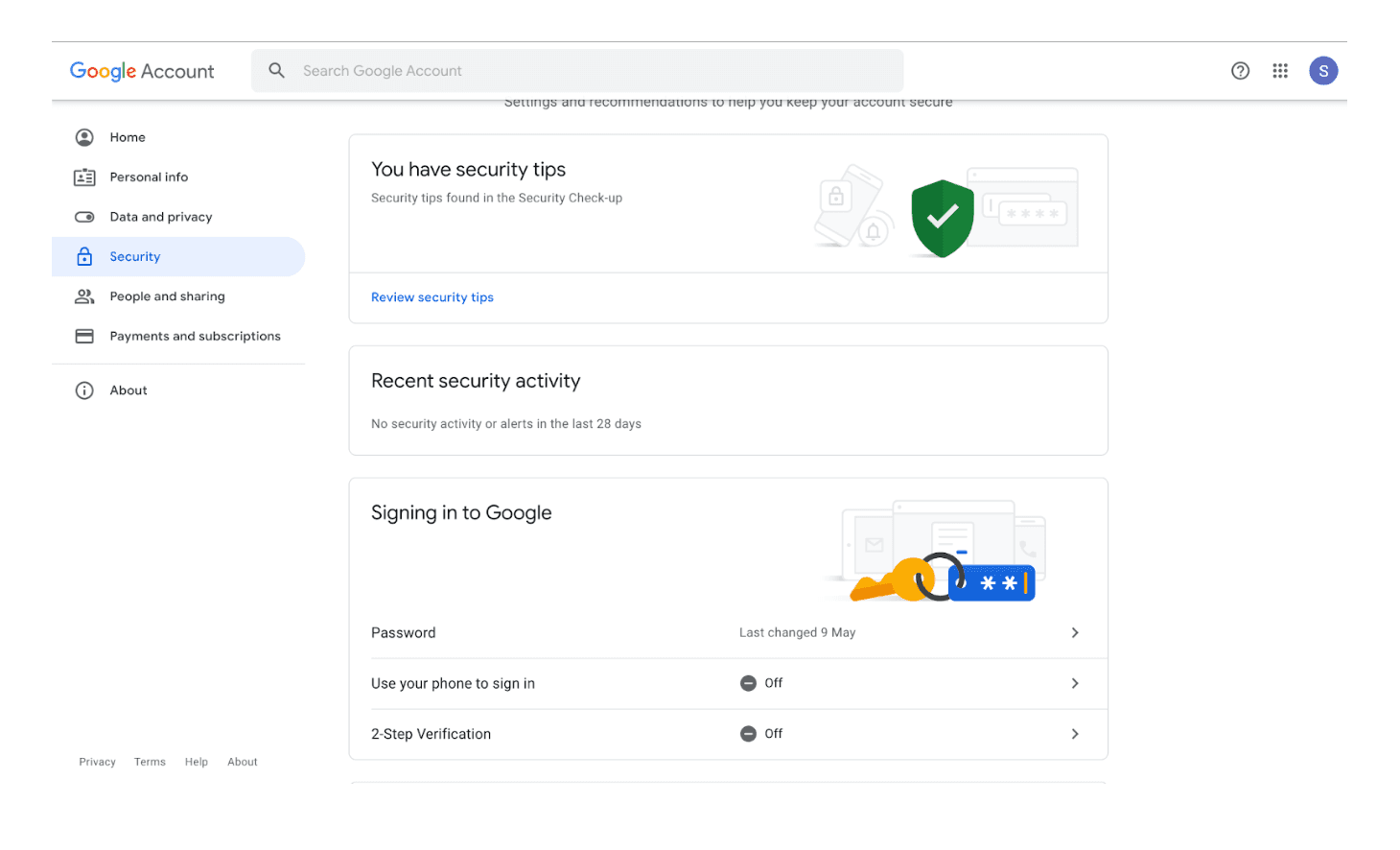Select the Security sidebar item
The height and width of the screenshot is (850, 1400).
[x=178, y=256]
